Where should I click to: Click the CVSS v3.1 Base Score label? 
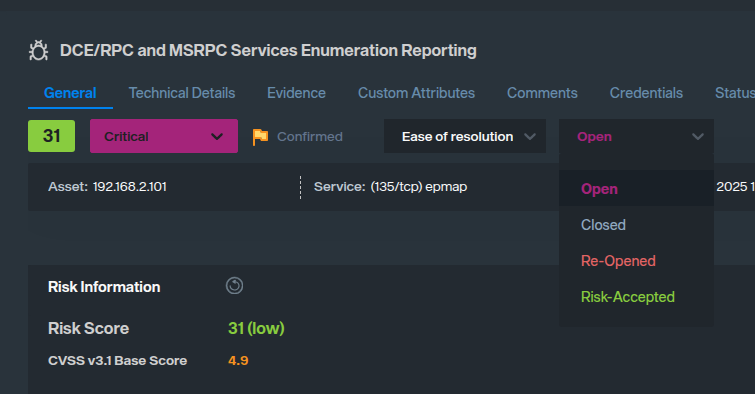tap(117, 361)
